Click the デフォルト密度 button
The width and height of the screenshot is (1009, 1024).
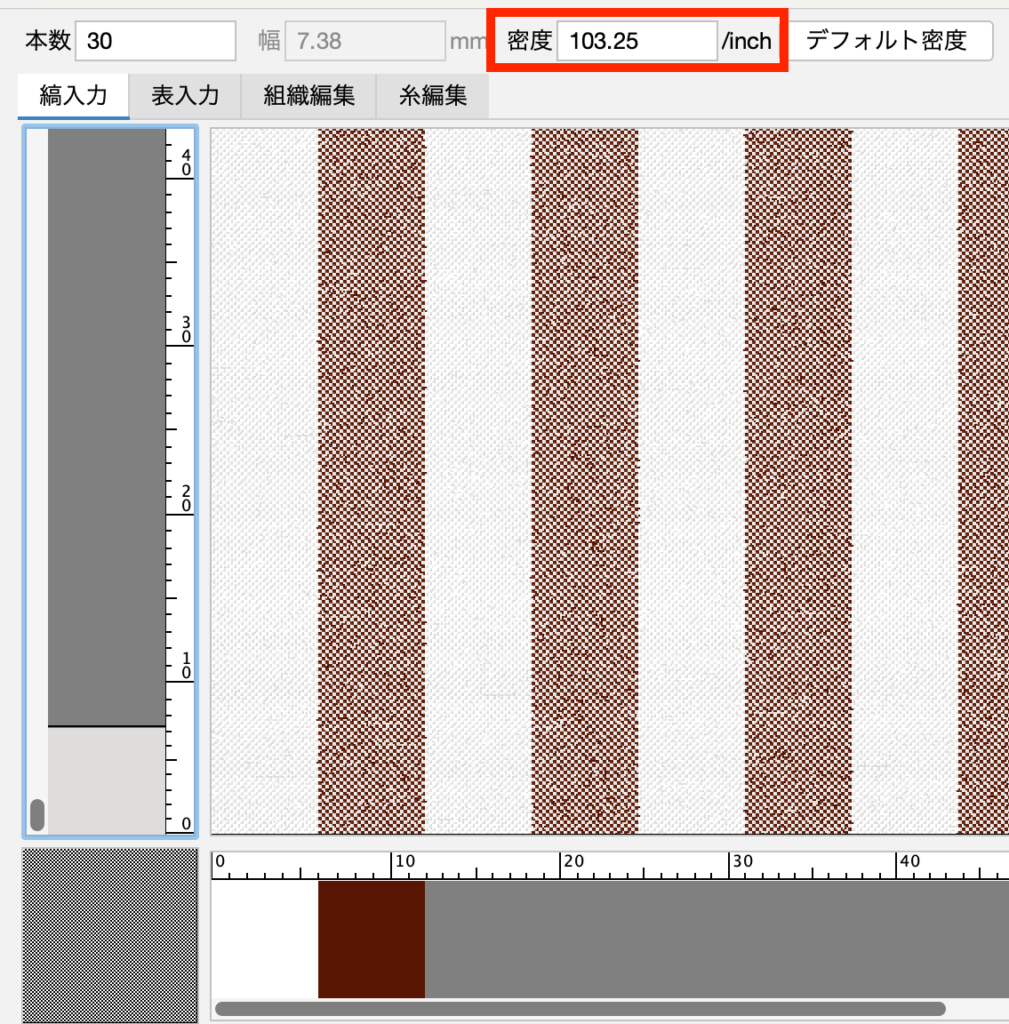[891, 41]
